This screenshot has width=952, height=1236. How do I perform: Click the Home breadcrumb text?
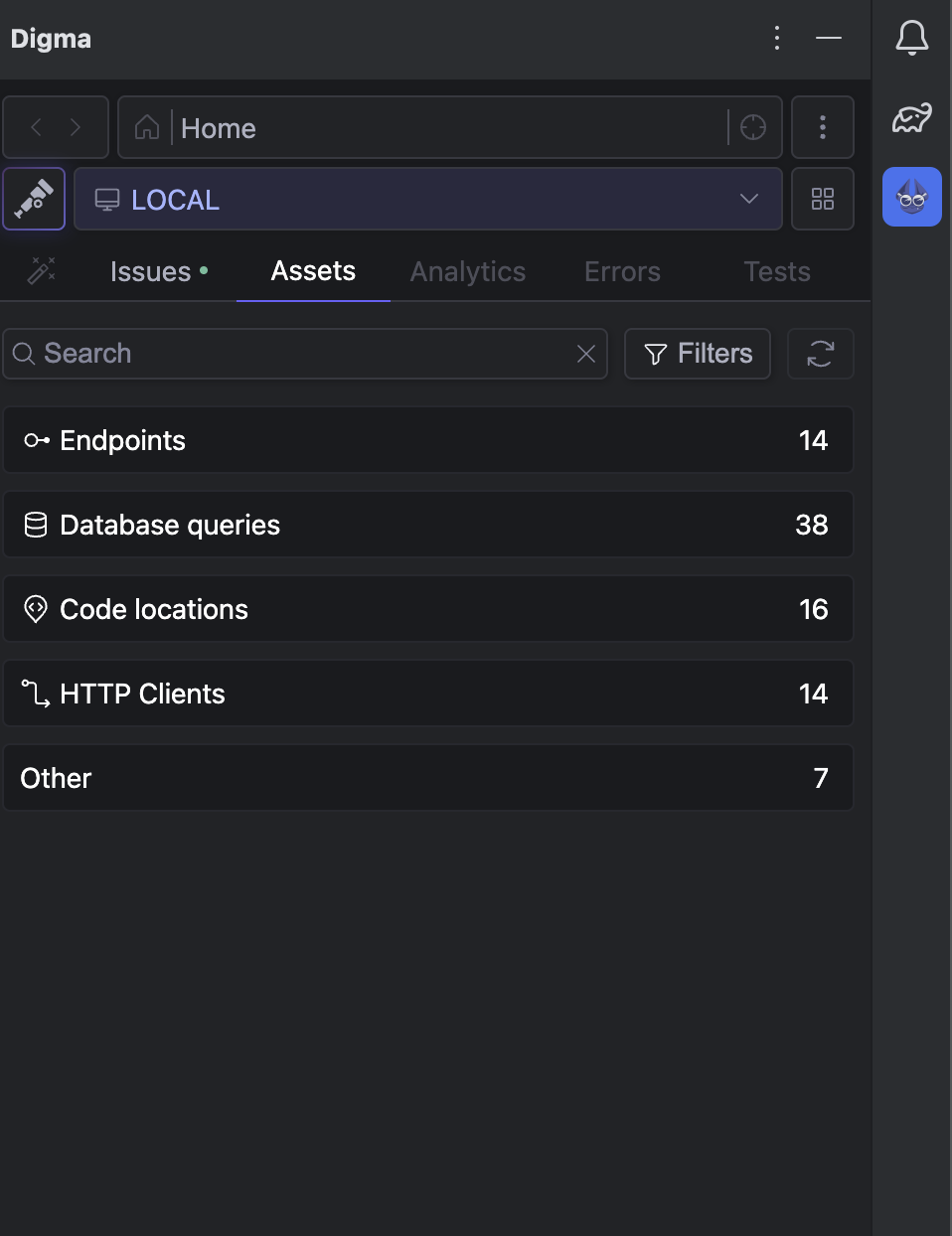pos(219,128)
